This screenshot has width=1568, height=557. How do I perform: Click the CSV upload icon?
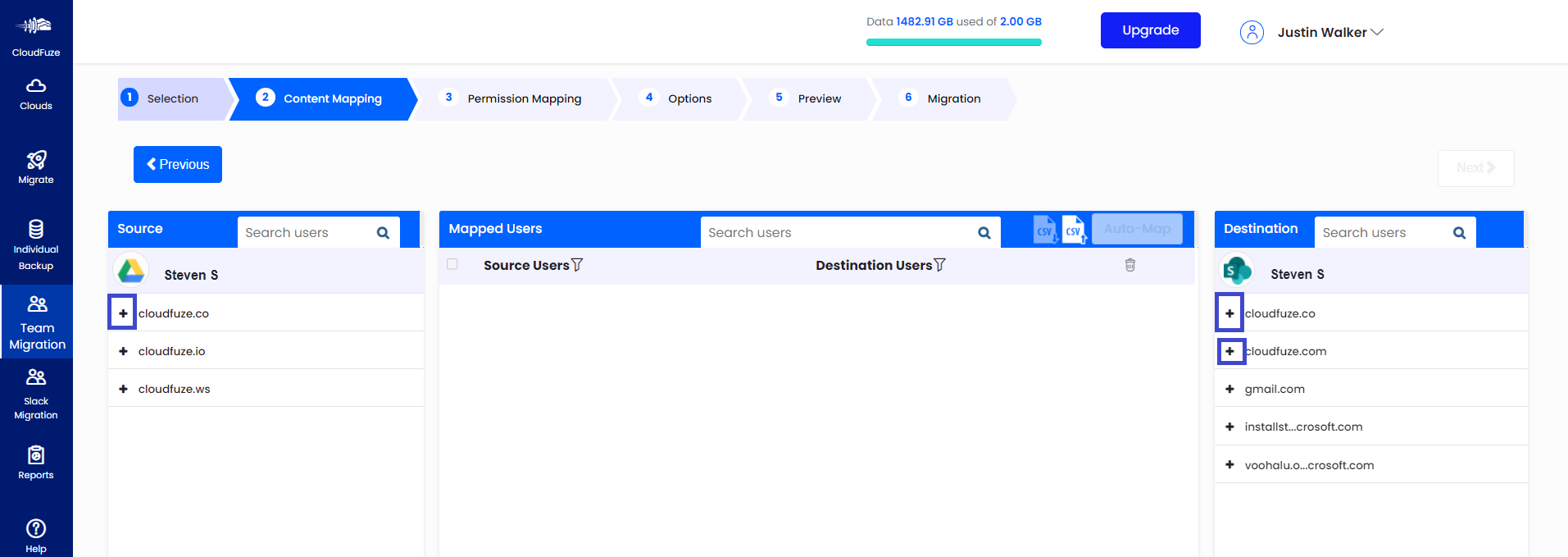(1075, 230)
